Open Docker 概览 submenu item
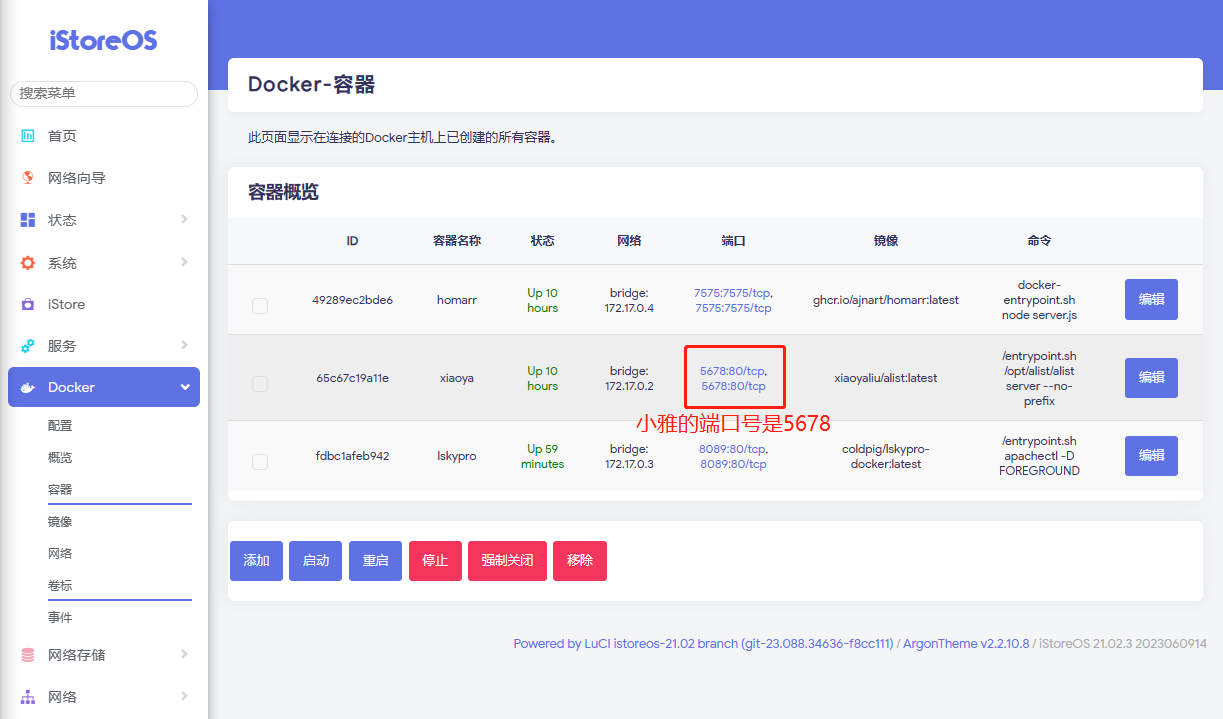This screenshot has height=719, width=1223. click(x=60, y=458)
